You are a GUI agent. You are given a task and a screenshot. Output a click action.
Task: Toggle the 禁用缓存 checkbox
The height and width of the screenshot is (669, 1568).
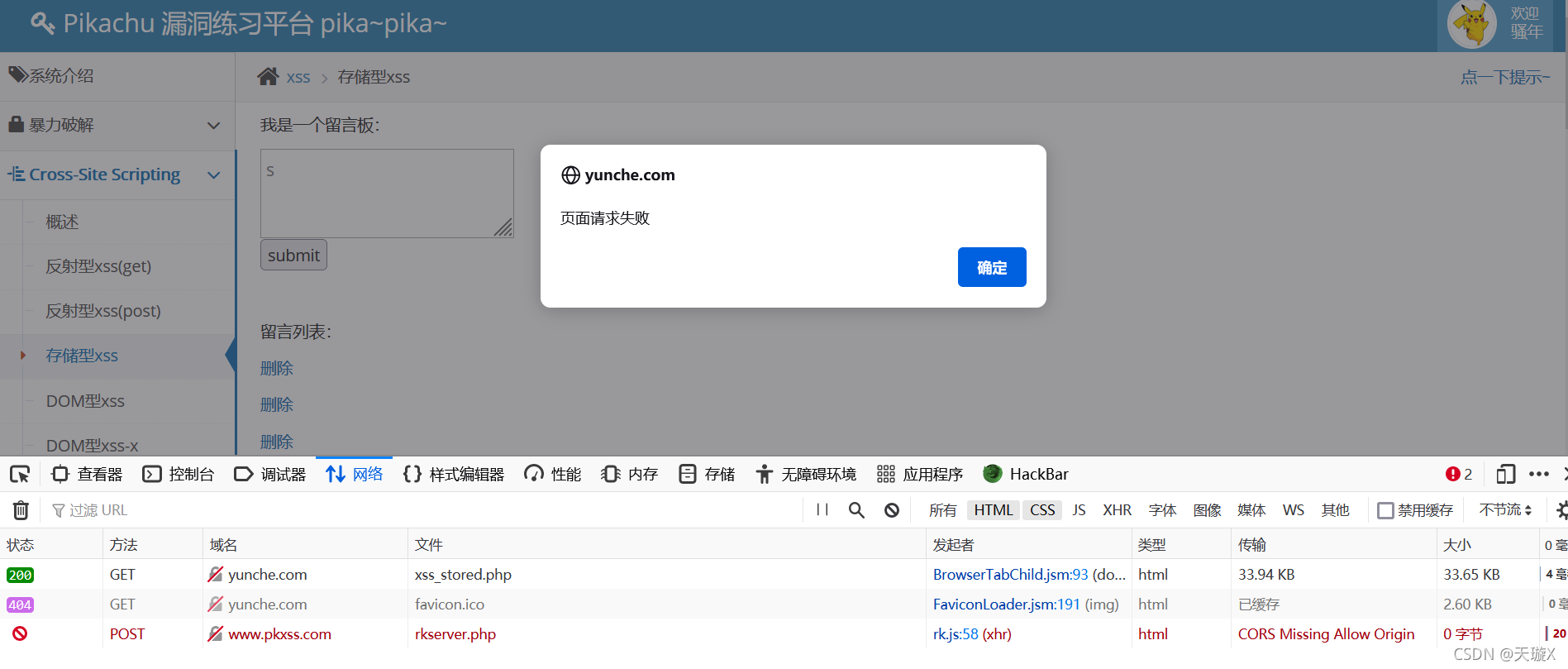click(1385, 510)
